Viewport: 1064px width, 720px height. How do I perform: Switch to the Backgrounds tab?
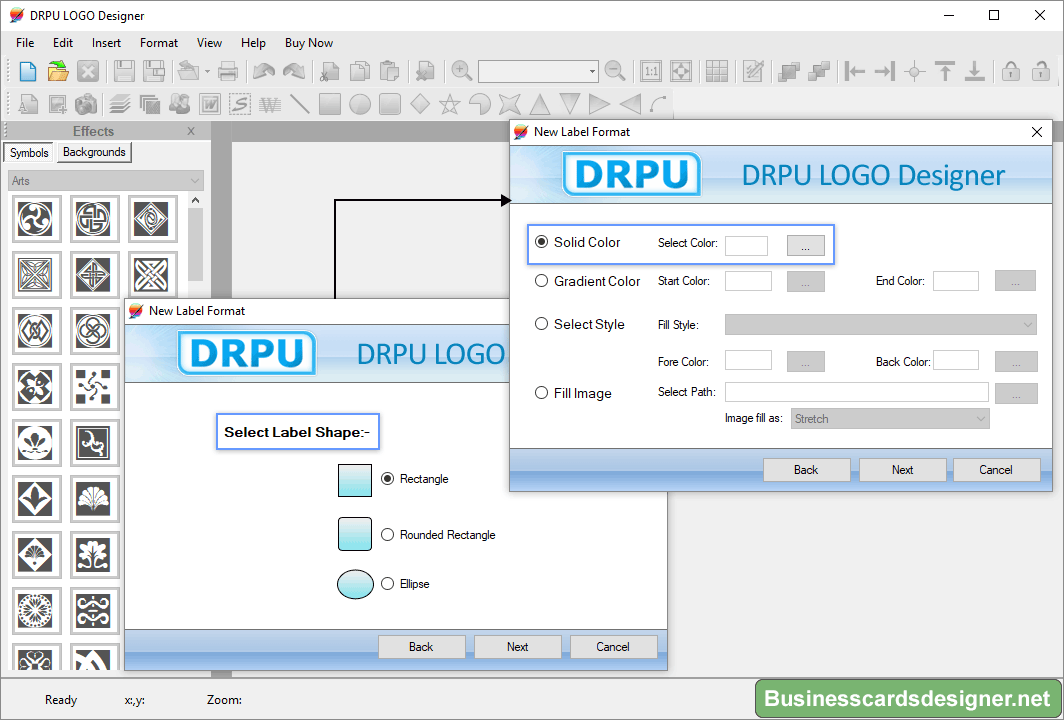click(x=94, y=152)
